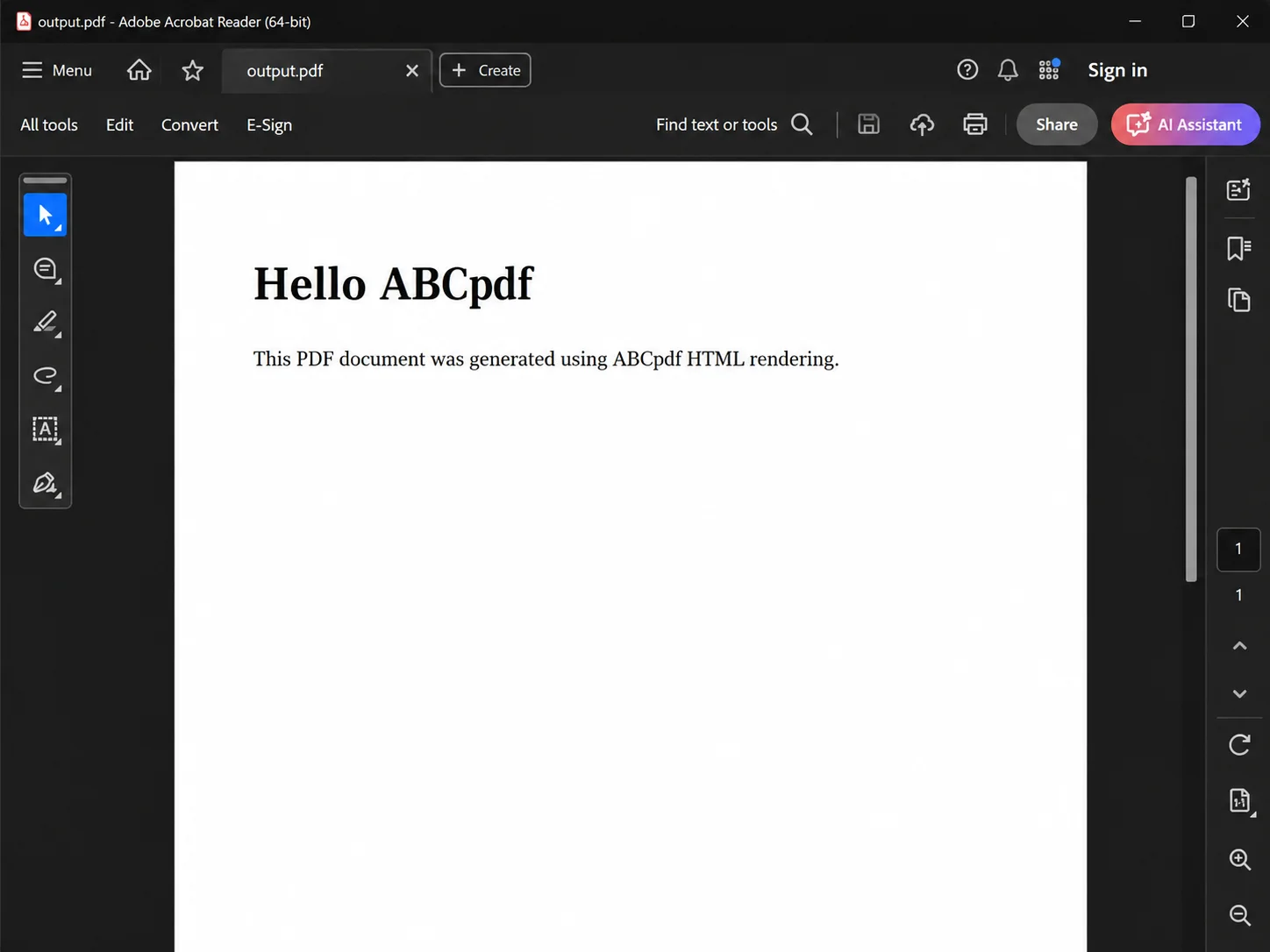
Task: Open All tools
Action: (49, 124)
